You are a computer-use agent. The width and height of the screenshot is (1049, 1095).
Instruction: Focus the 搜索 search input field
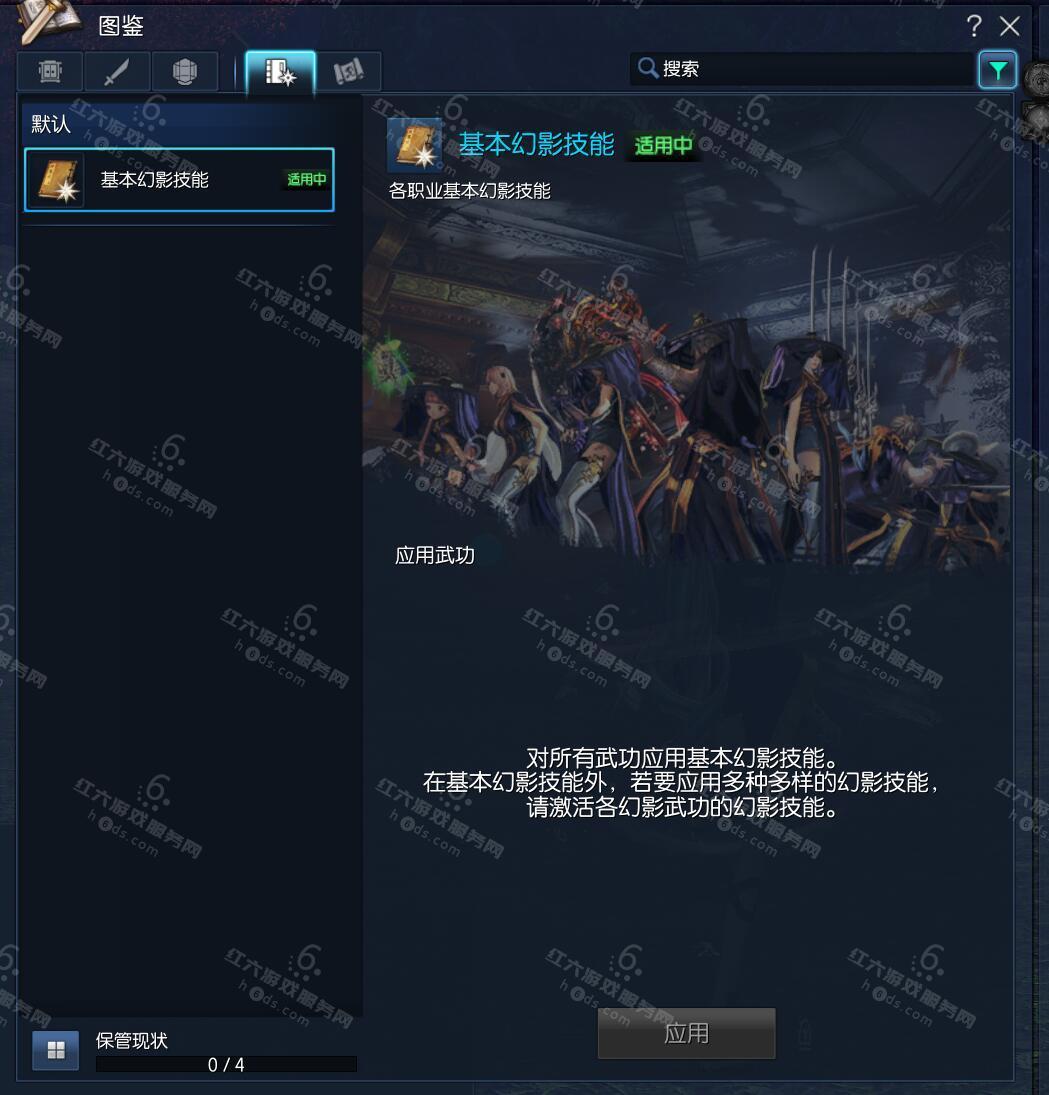pos(802,68)
